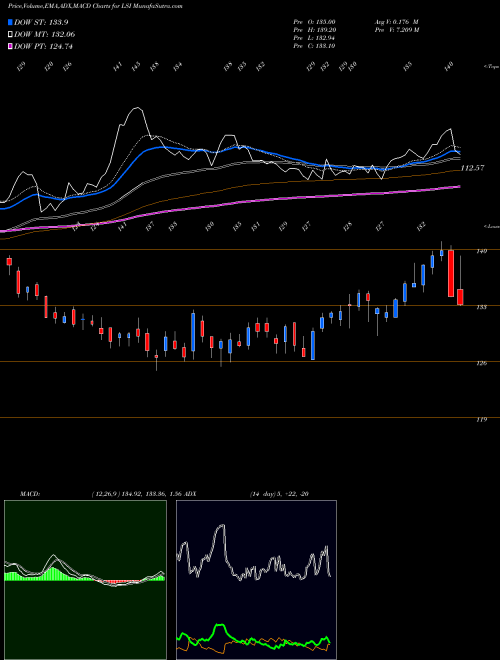Click the 'Pre O' previous open value
Viewport: 500px width, 660px height.
[314, 21]
